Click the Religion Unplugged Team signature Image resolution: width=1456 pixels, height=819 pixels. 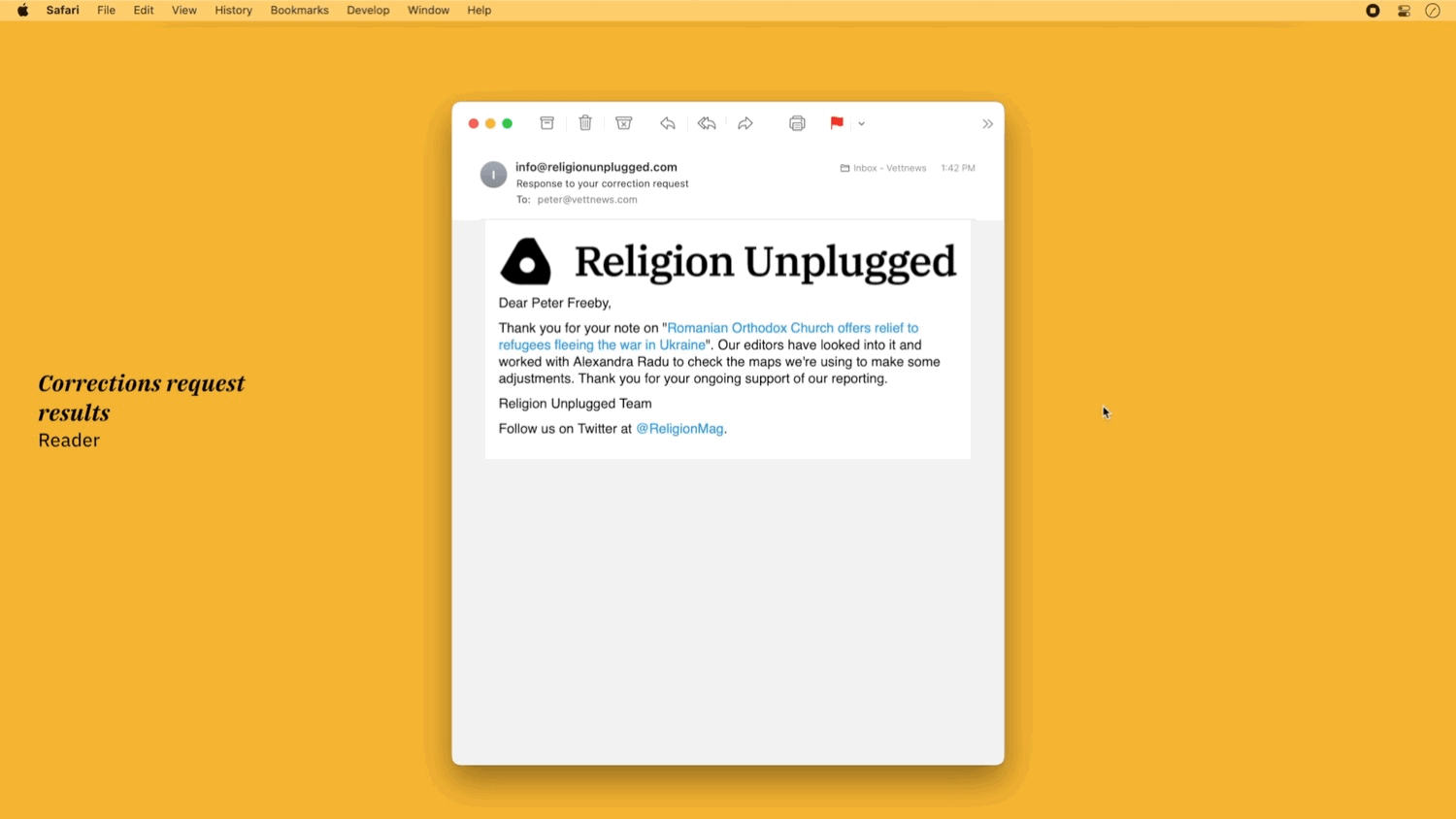point(575,404)
